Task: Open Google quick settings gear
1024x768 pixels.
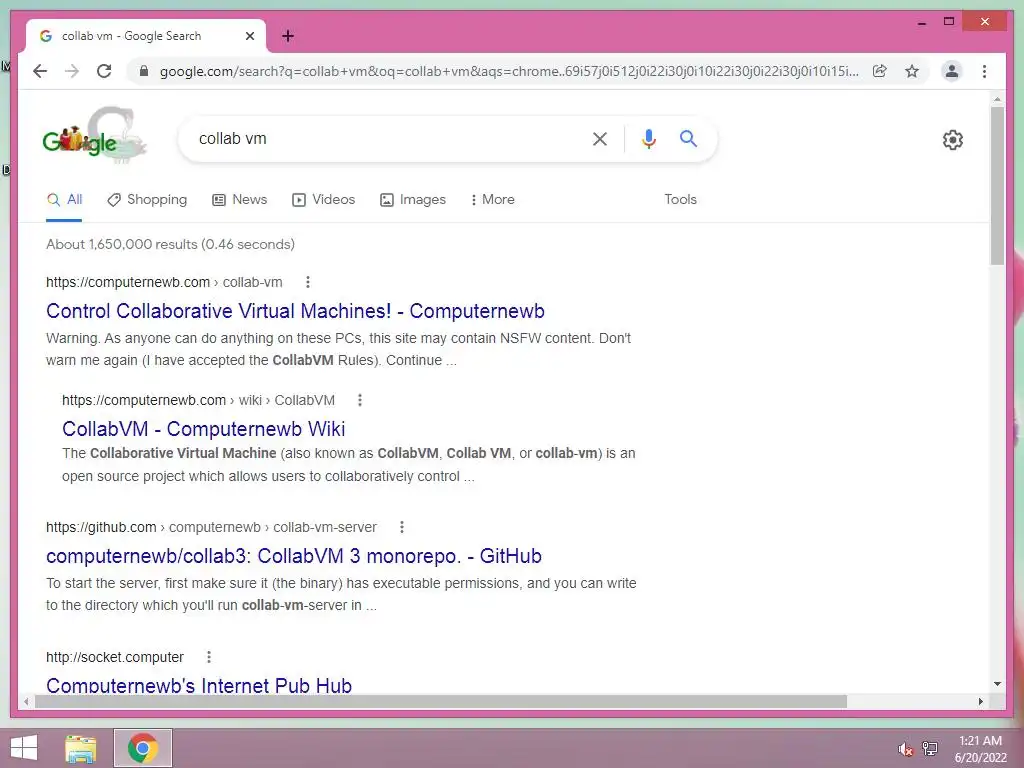Action: click(x=953, y=140)
